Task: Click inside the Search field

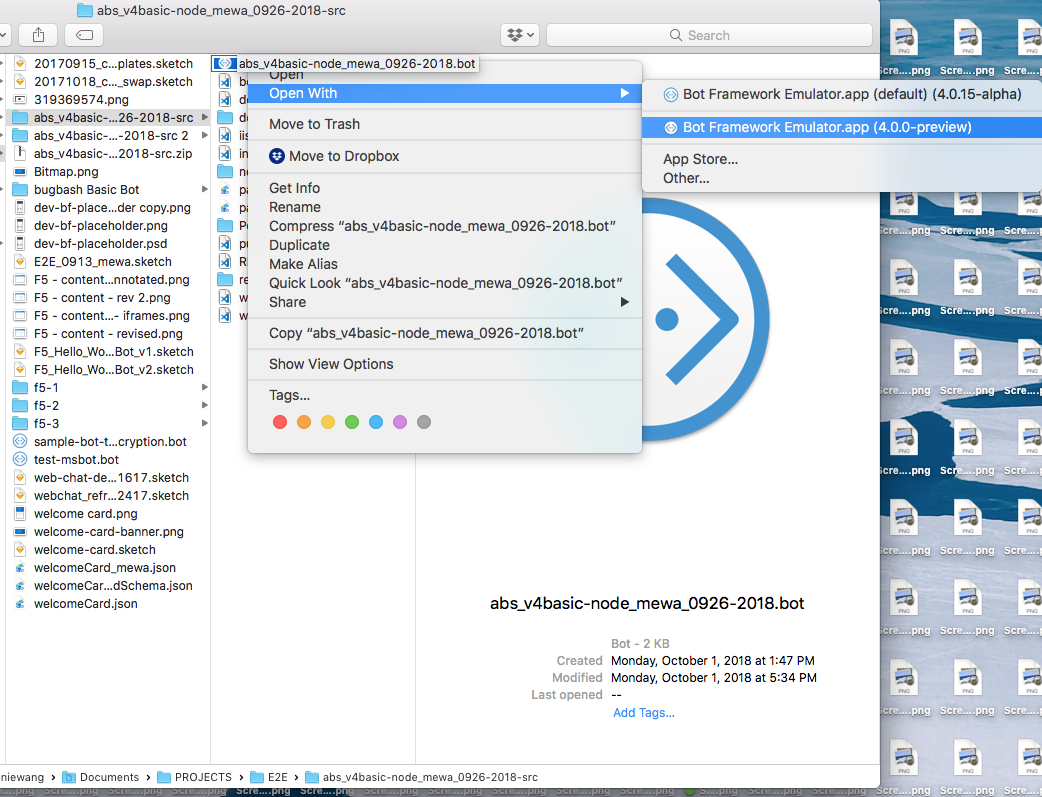Action: coord(709,35)
